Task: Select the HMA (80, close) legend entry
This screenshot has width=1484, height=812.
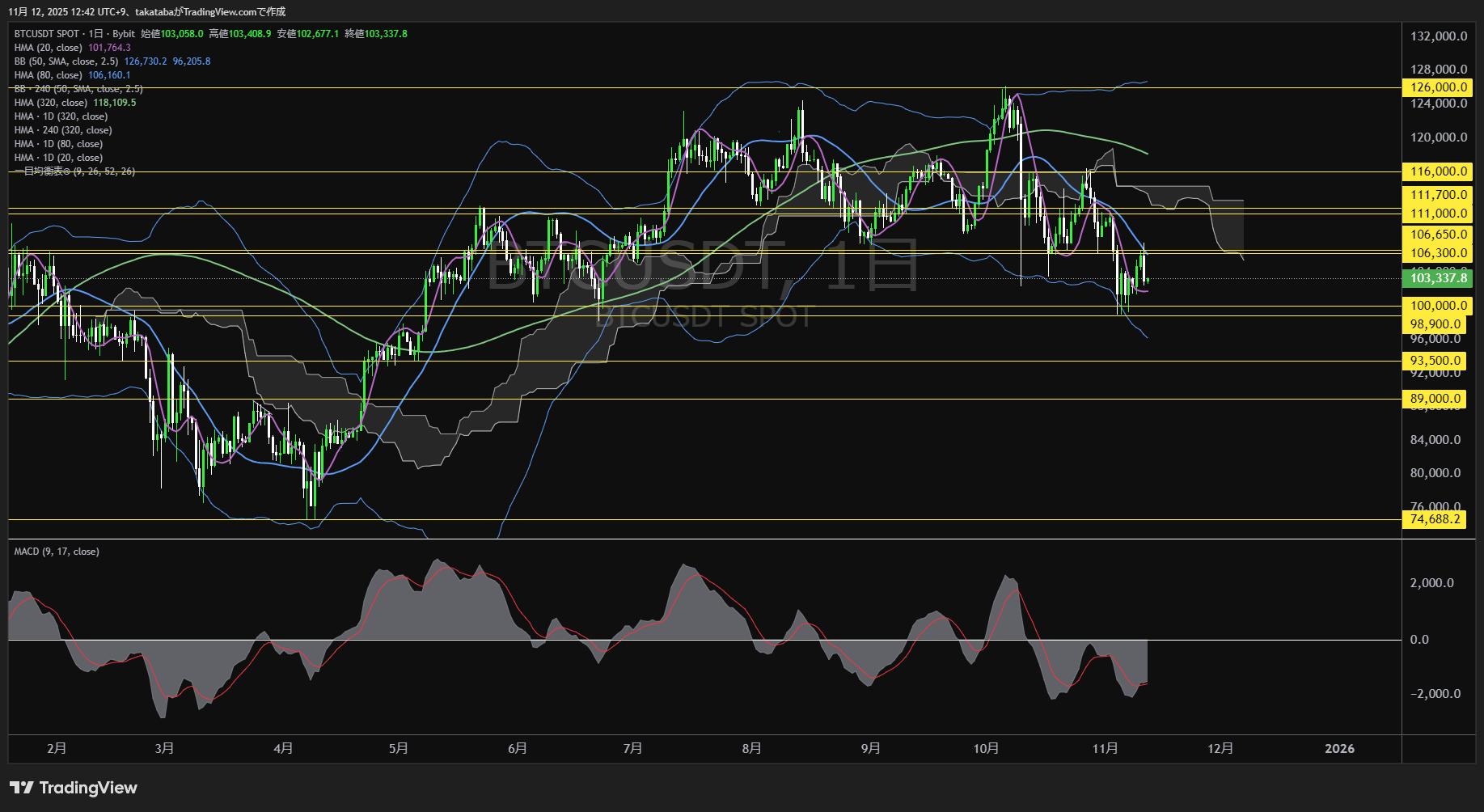Action: pyautogui.click(x=49, y=75)
